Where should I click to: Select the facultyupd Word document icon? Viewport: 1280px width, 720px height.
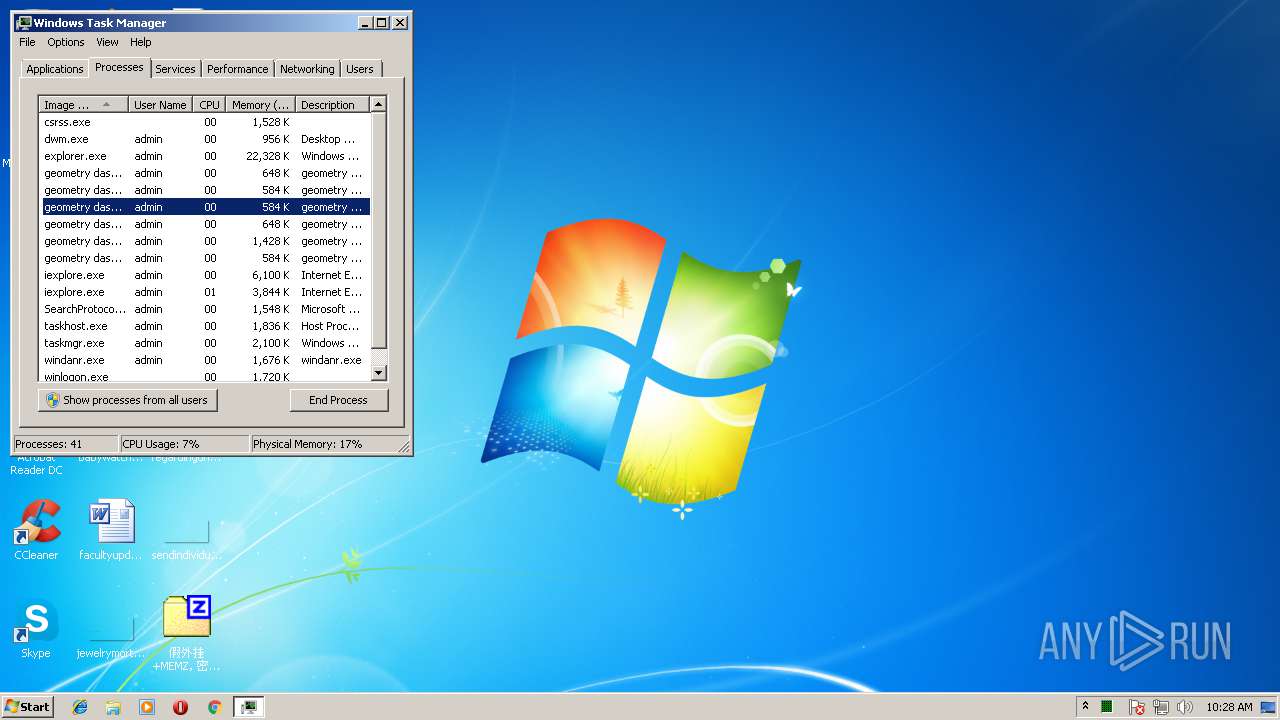111,530
